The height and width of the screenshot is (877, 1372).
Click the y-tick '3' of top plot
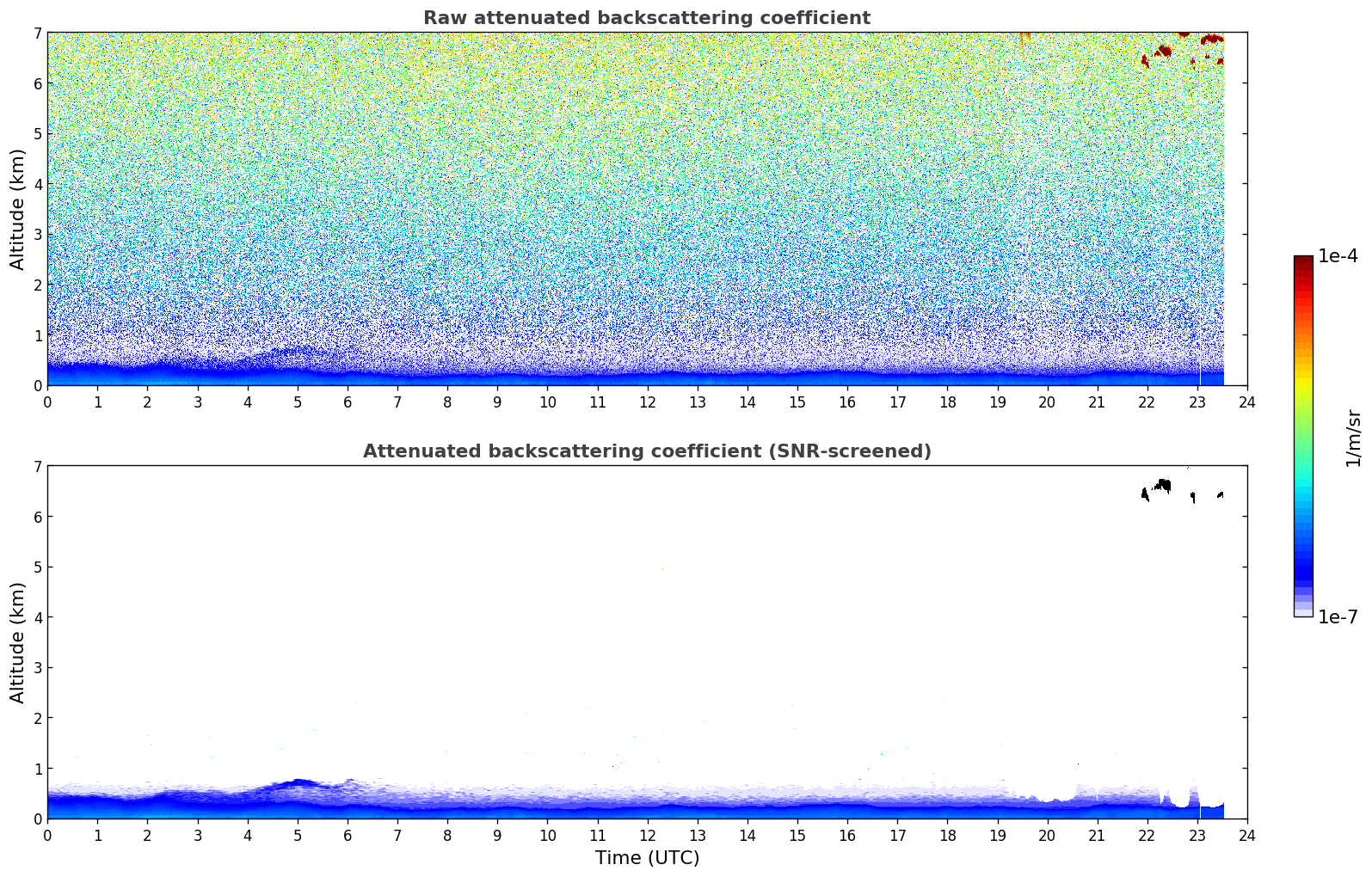pos(37,235)
